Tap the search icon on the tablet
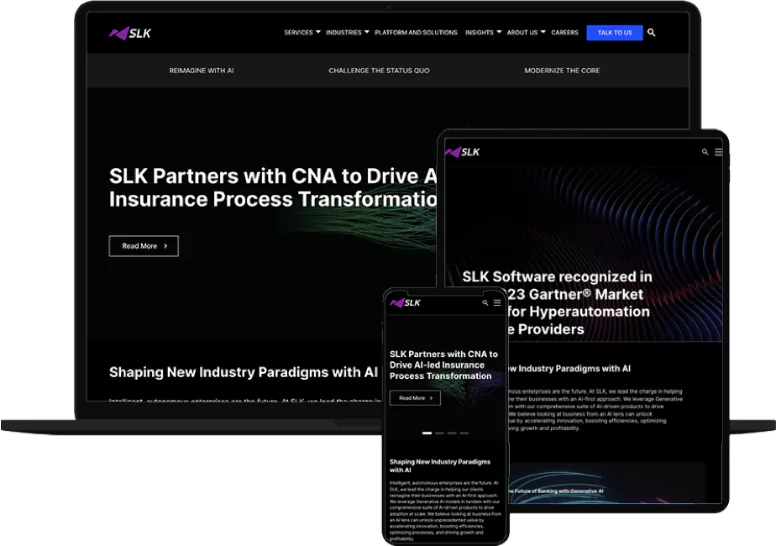The width and height of the screenshot is (776, 546). 705,152
